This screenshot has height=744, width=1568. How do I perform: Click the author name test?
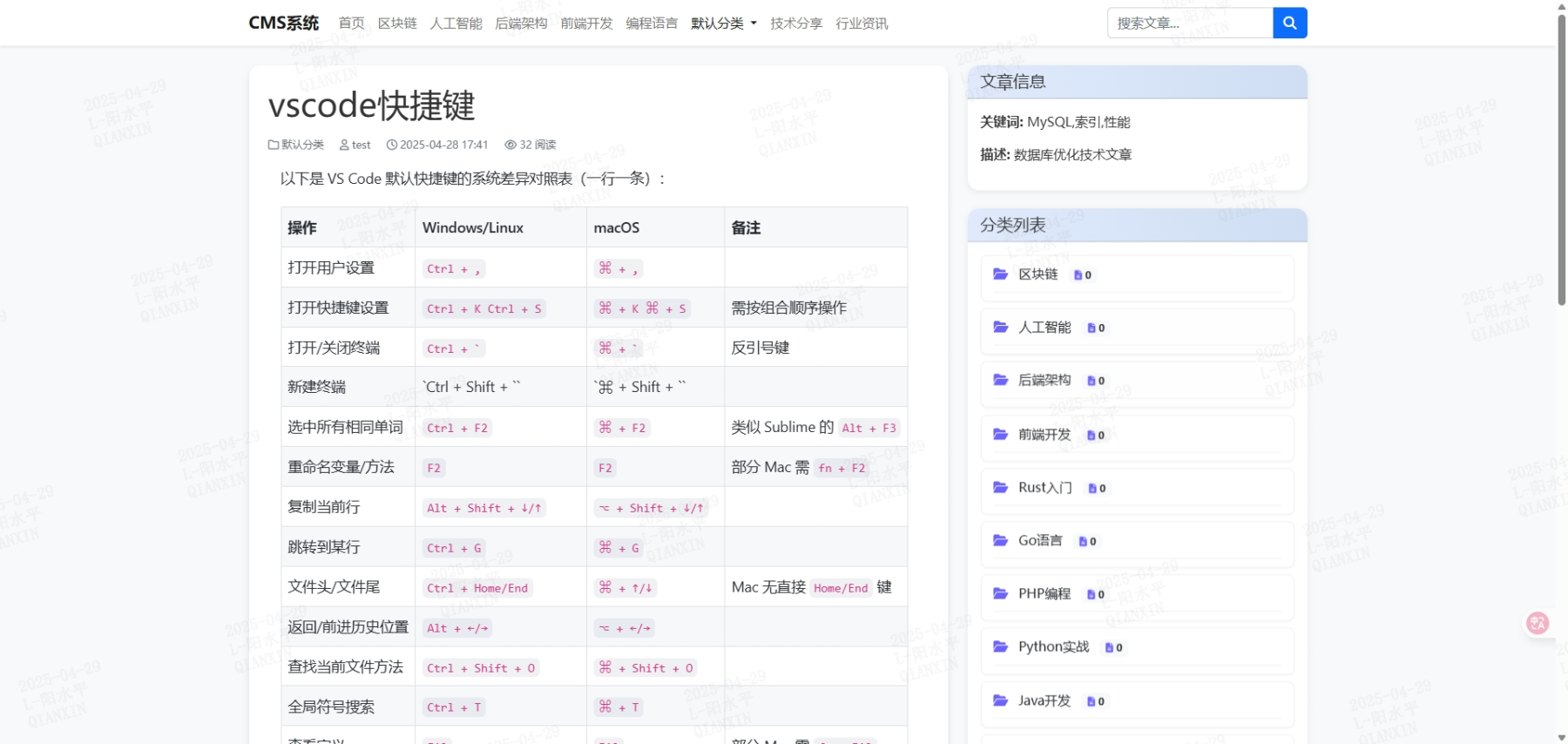pyautogui.click(x=362, y=145)
